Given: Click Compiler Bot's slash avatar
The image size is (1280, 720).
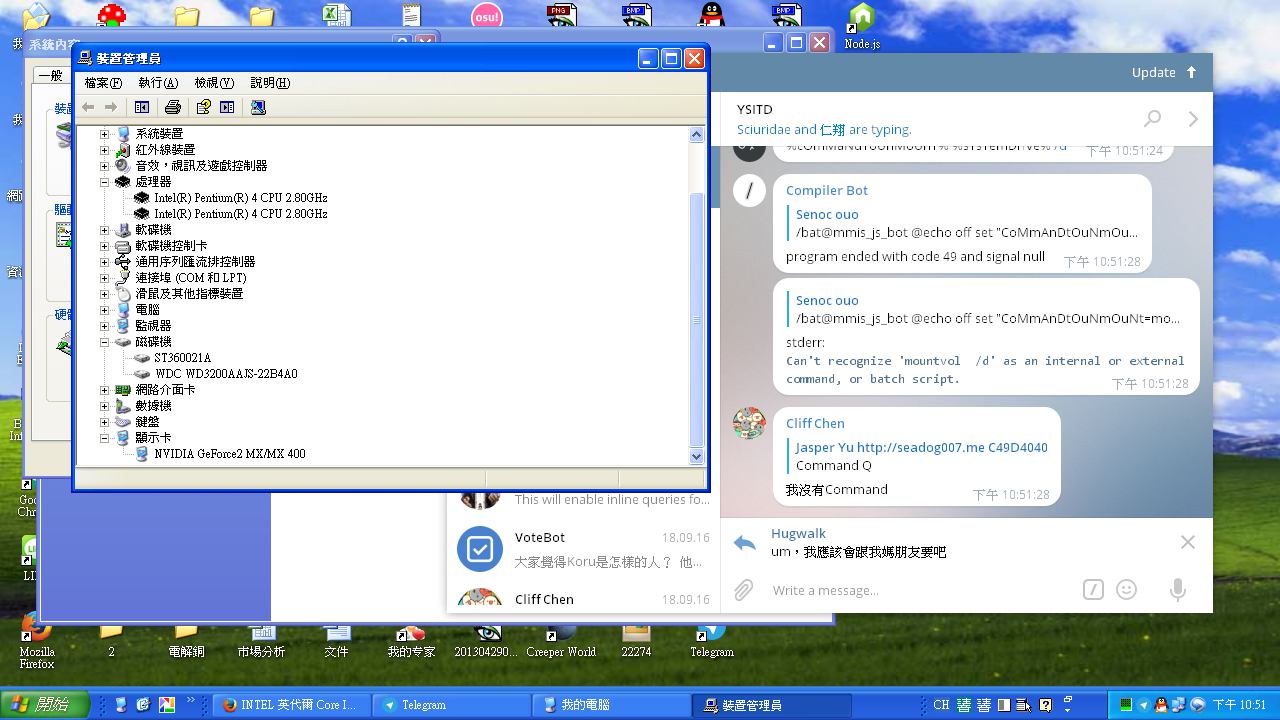Looking at the screenshot, I should coord(749,191).
